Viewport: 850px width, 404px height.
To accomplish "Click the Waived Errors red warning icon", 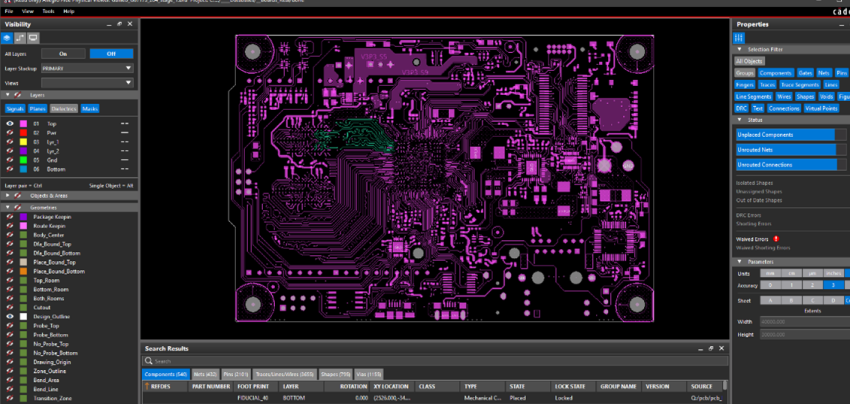I will (x=776, y=239).
